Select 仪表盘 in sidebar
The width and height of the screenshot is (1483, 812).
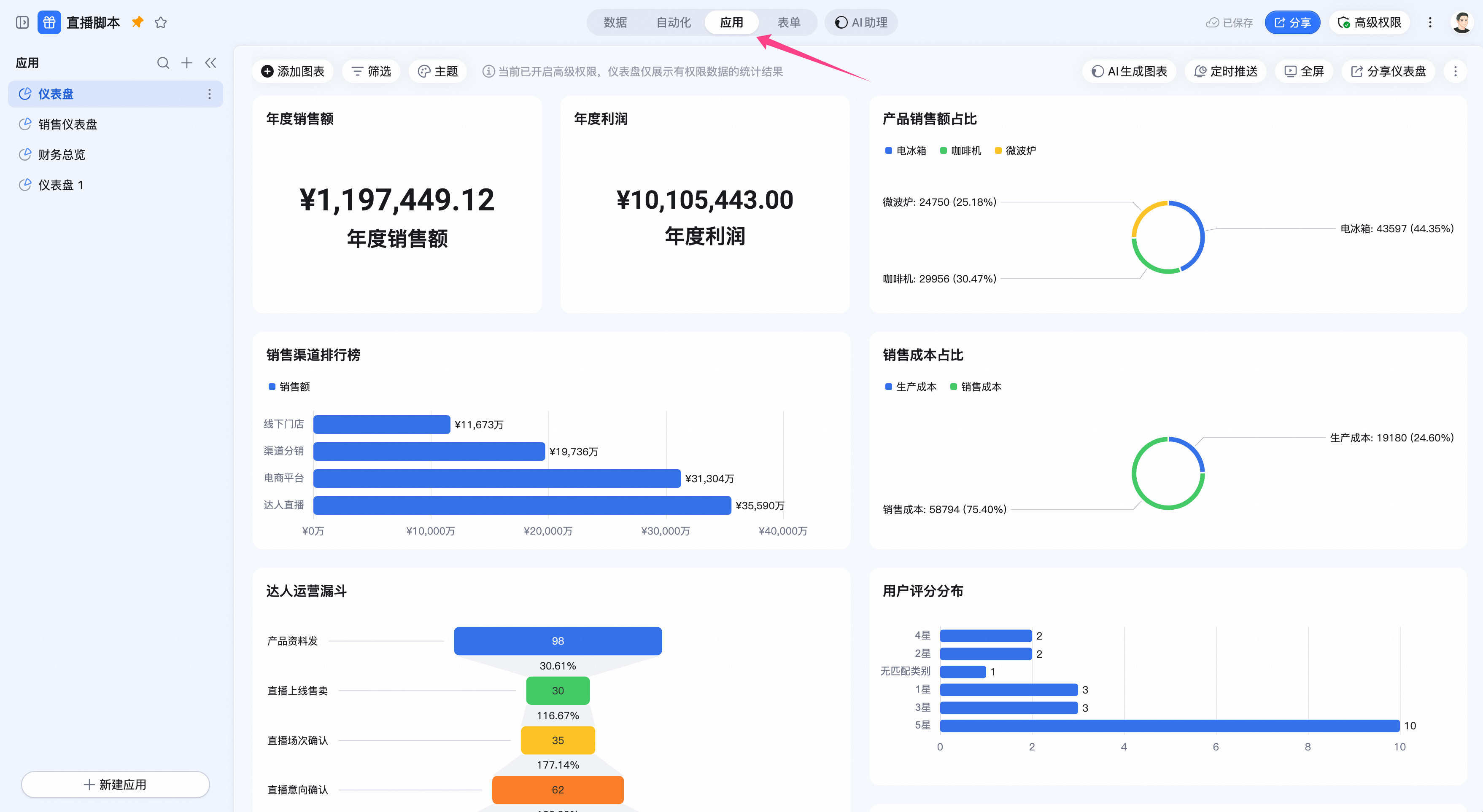pyautogui.click(x=115, y=94)
